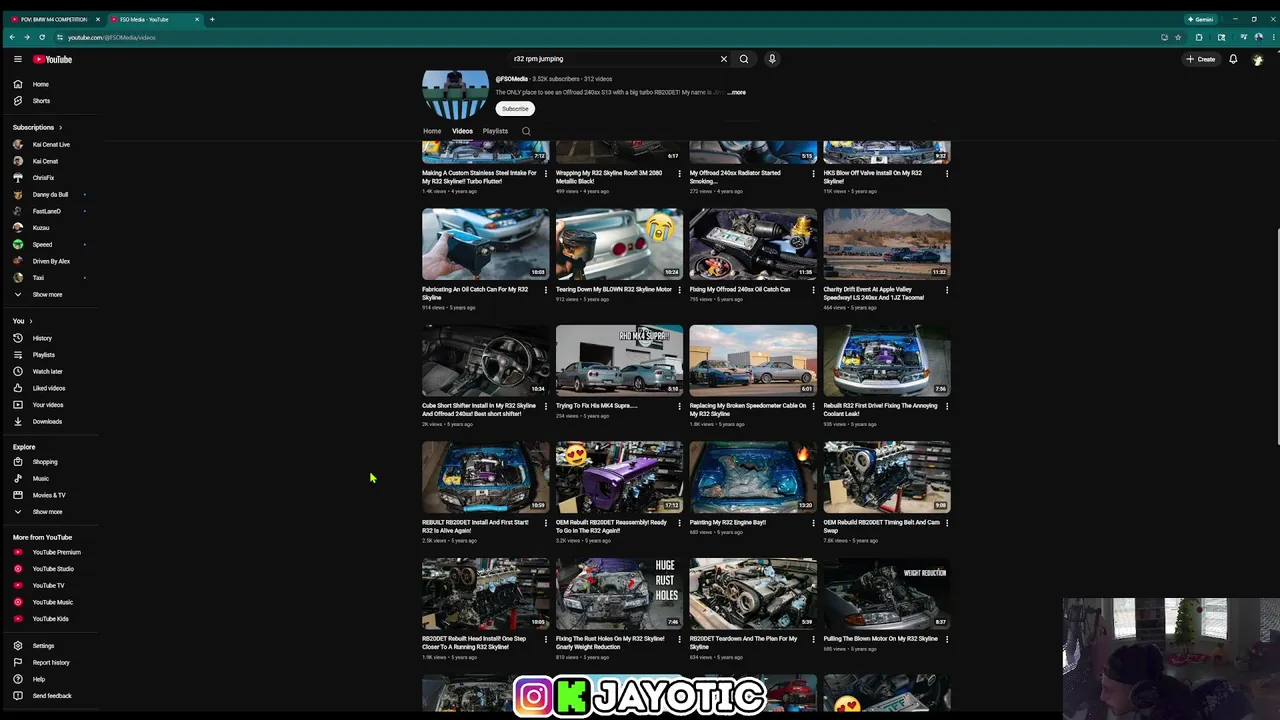
Task: Open options for Cube Short Shifter Install video
Action: click(546, 406)
